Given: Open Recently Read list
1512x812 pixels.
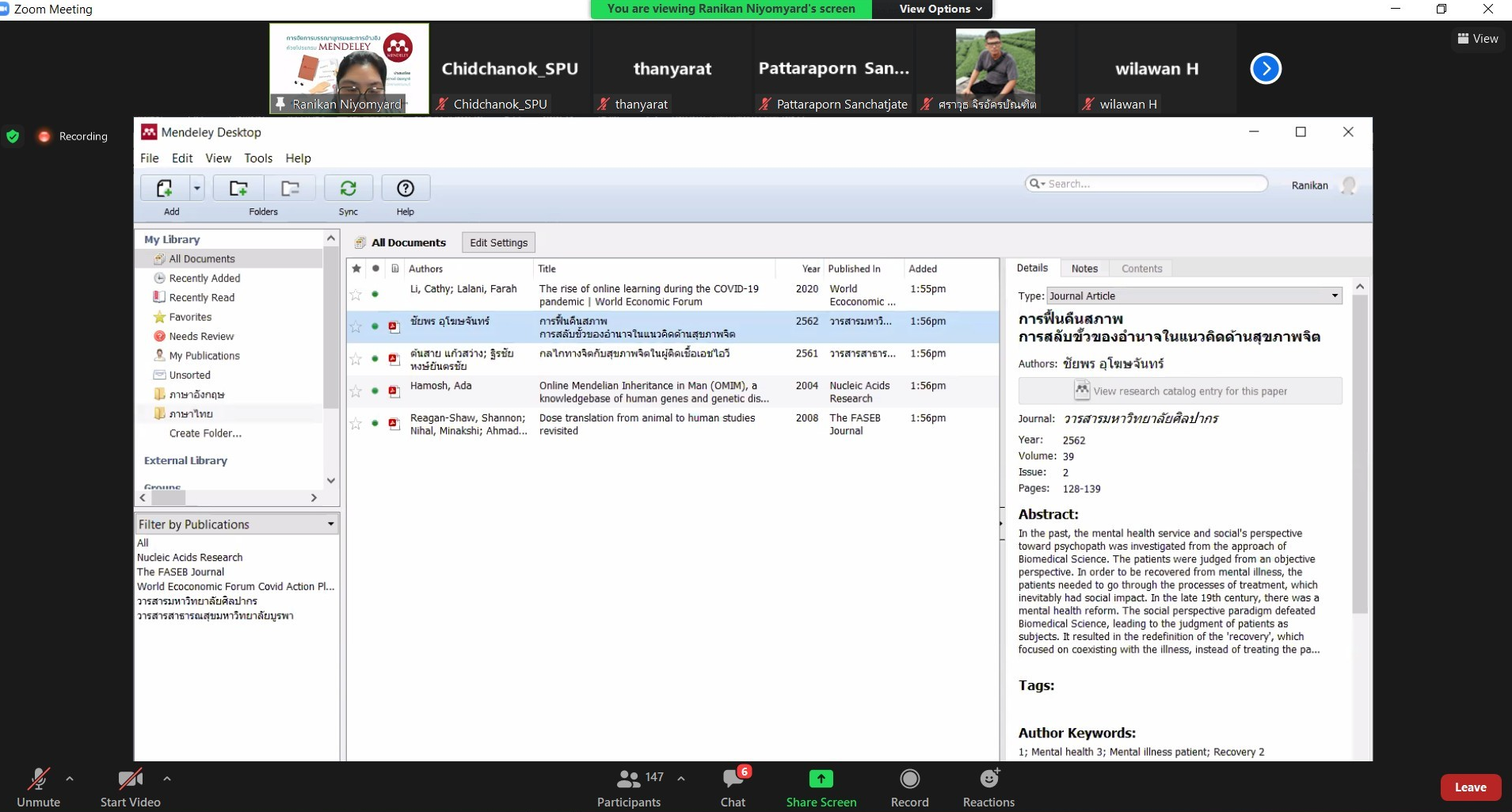Looking at the screenshot, I should (x=201, y=298).
